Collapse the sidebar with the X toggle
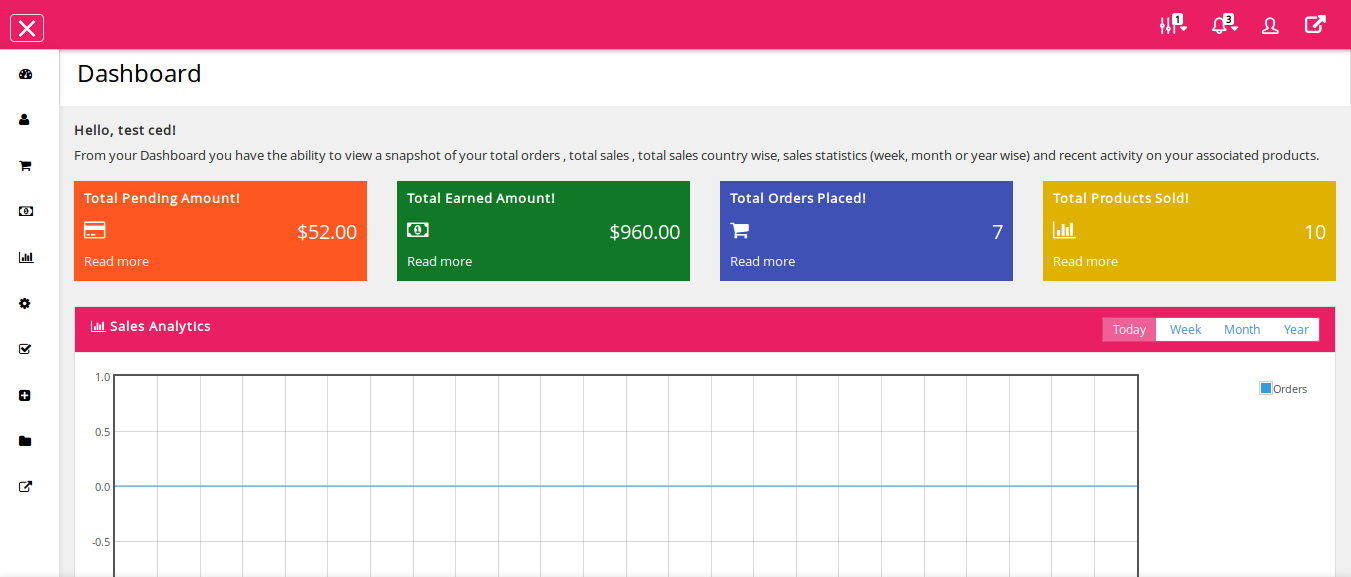 (27, 28)
